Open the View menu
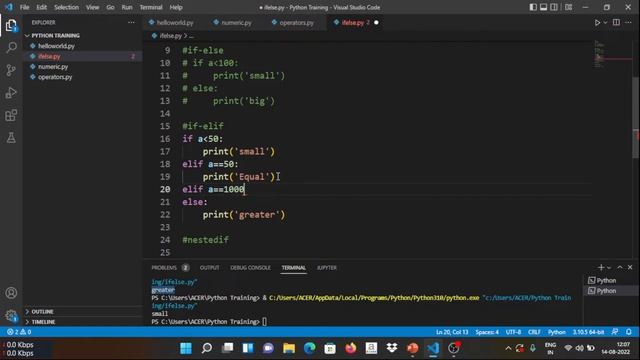Image resolution: width=640 pixels, height=360 pixels. pyautogui.click(x=92, y=7)
